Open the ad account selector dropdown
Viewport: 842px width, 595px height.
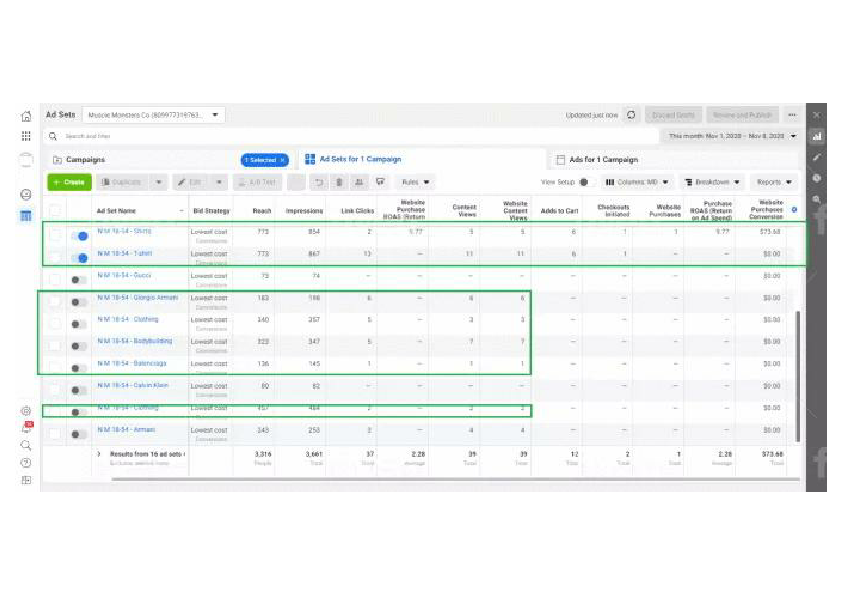tap(154, 115)
